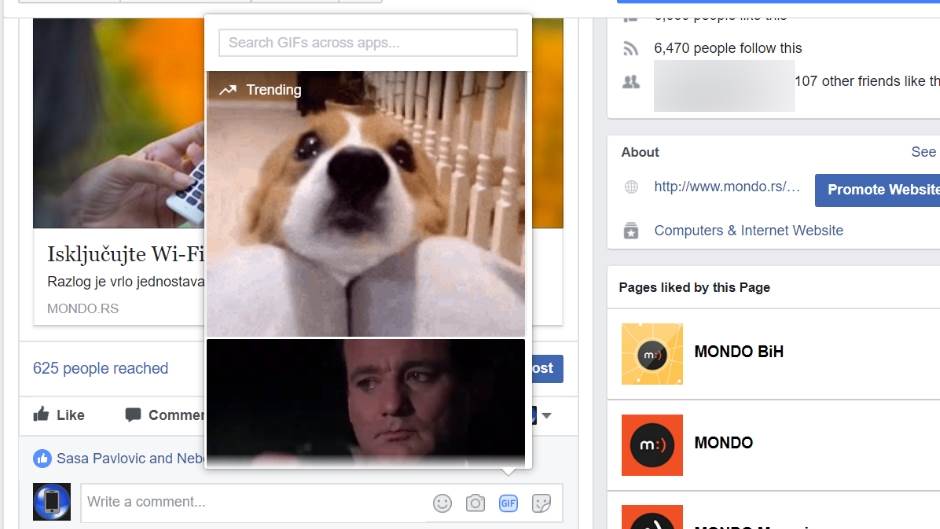Open Computers & Internet Website category link
Screen dimensions: 940x529
point(748,230)
